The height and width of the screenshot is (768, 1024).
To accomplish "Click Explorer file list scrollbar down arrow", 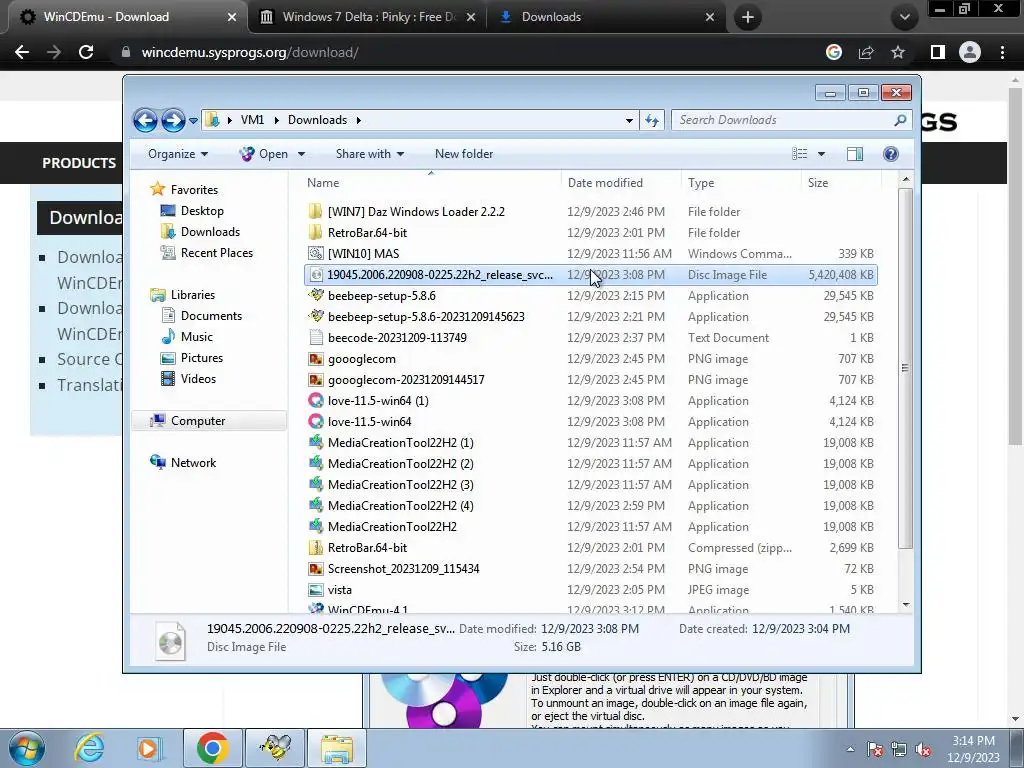I will pos(906,605).
